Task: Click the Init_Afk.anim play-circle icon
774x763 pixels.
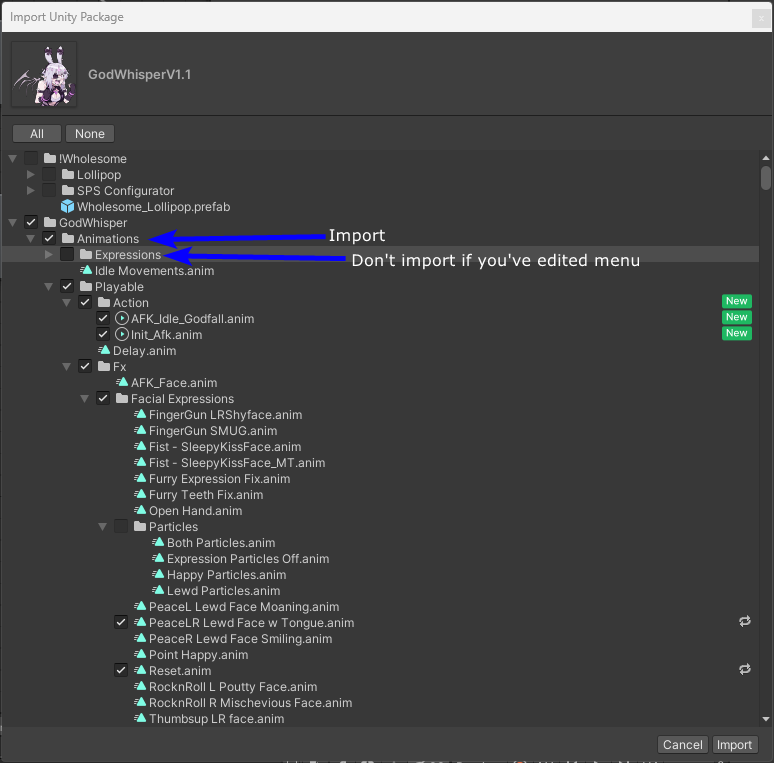Action: (x=121, y=335)
